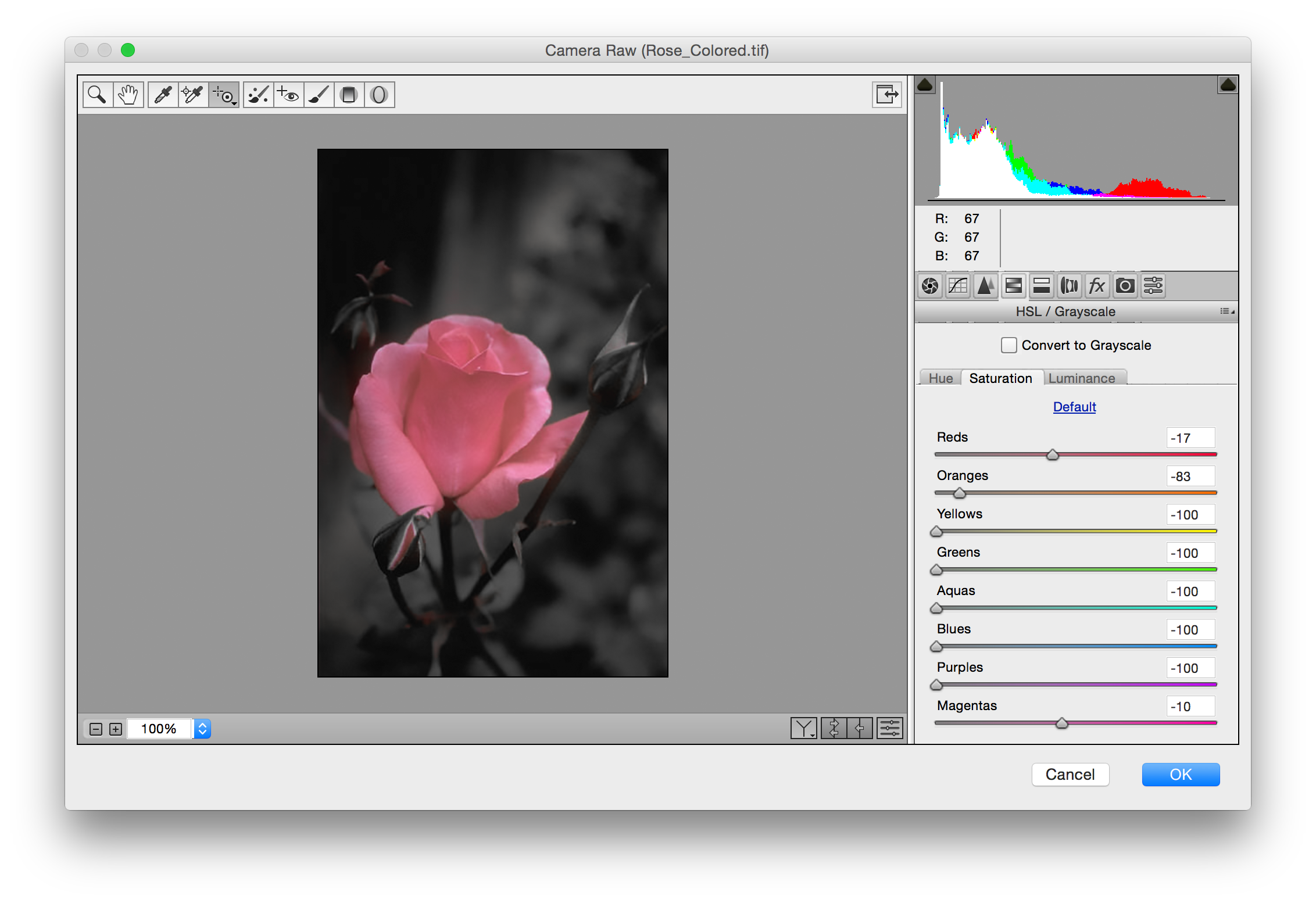Switch to the Hue tab
This screenshot has height=903, width=1316.
tap(940, 378)
